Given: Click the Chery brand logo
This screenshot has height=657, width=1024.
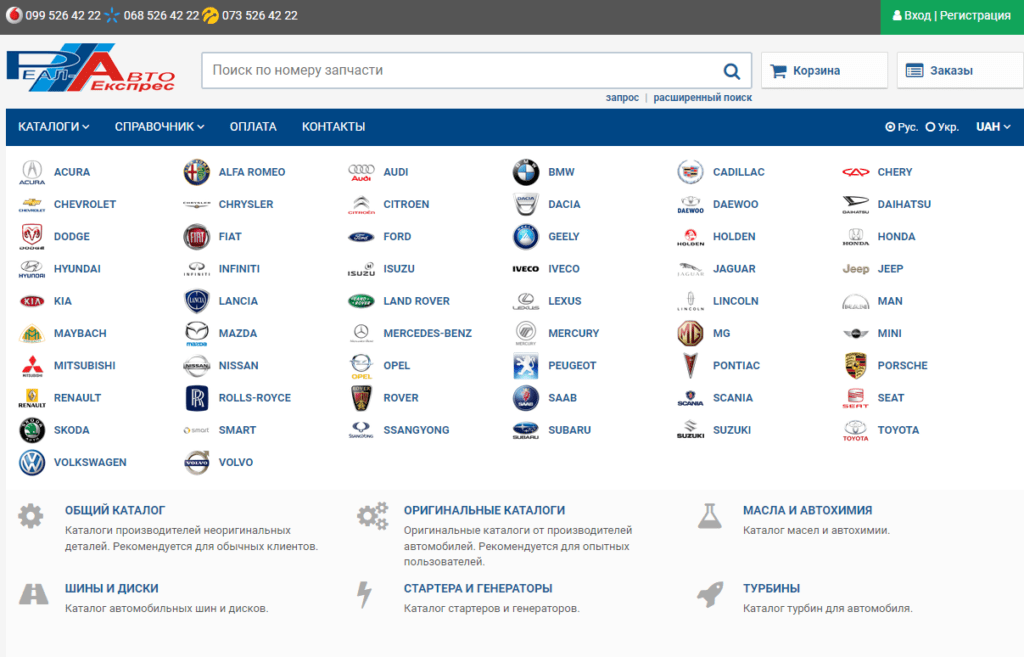Looking at the screenshot, I should click(856, 172).
